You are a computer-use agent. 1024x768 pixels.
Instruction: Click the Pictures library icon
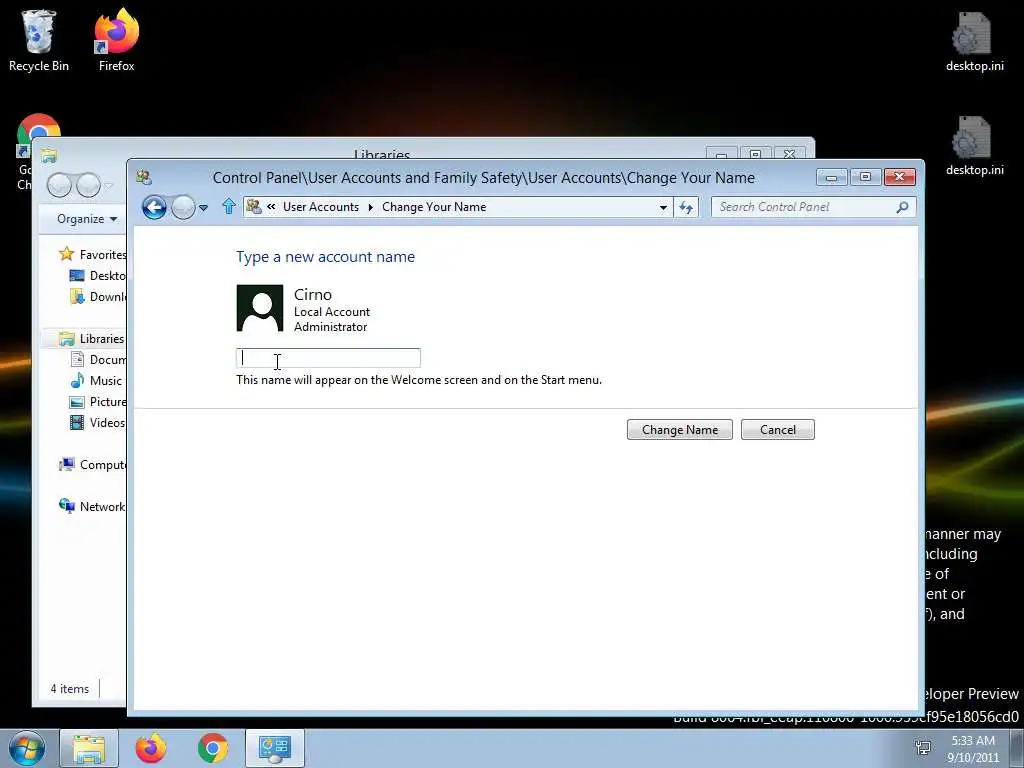pos(77,402)
